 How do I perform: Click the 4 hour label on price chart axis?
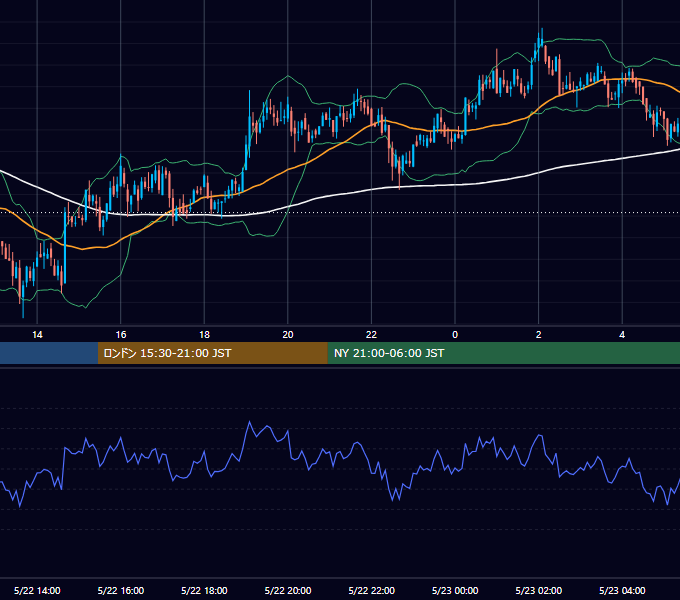point(622,335)
